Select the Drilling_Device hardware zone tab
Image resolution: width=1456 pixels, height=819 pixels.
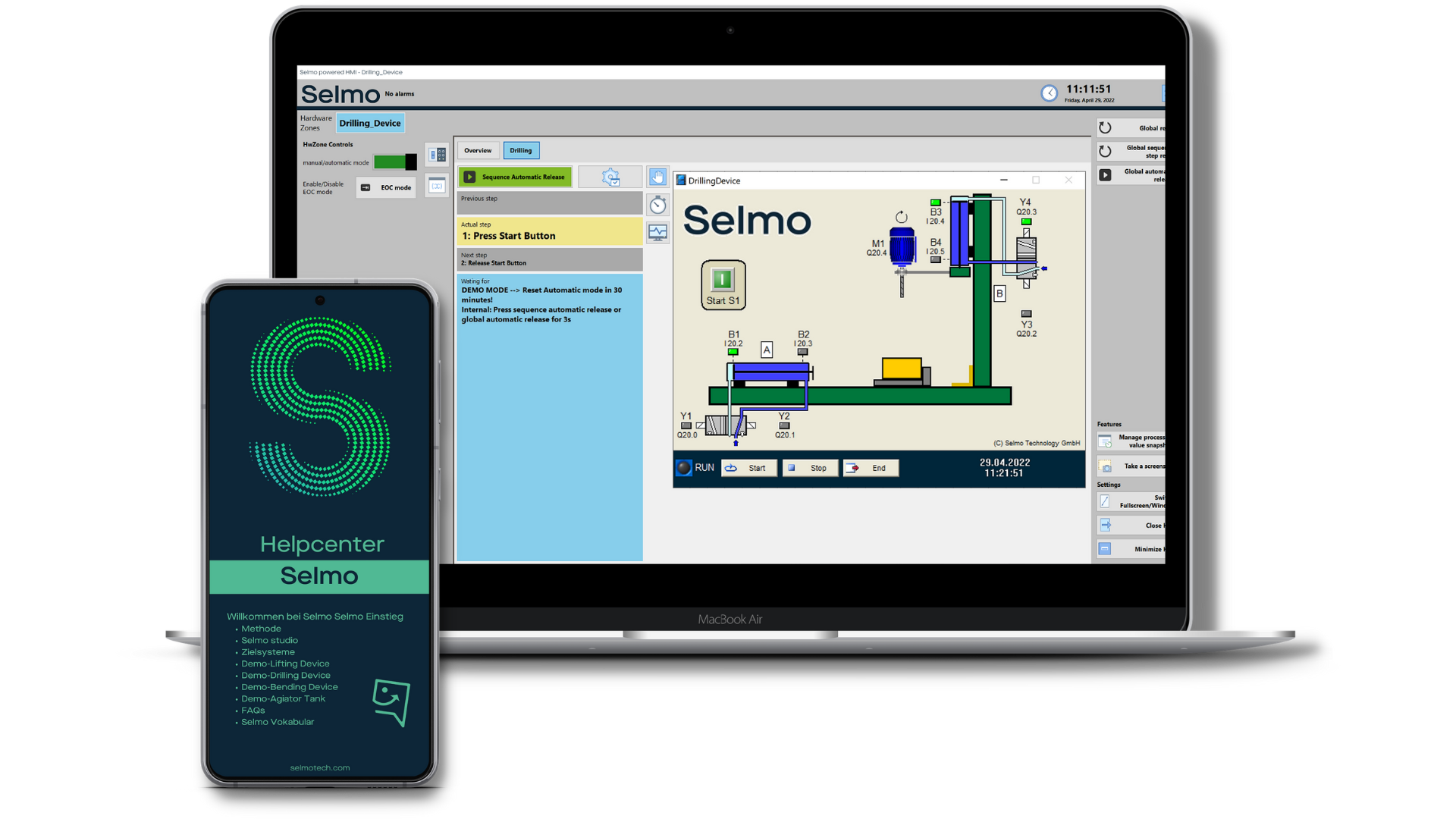click(x=370, y=123)
